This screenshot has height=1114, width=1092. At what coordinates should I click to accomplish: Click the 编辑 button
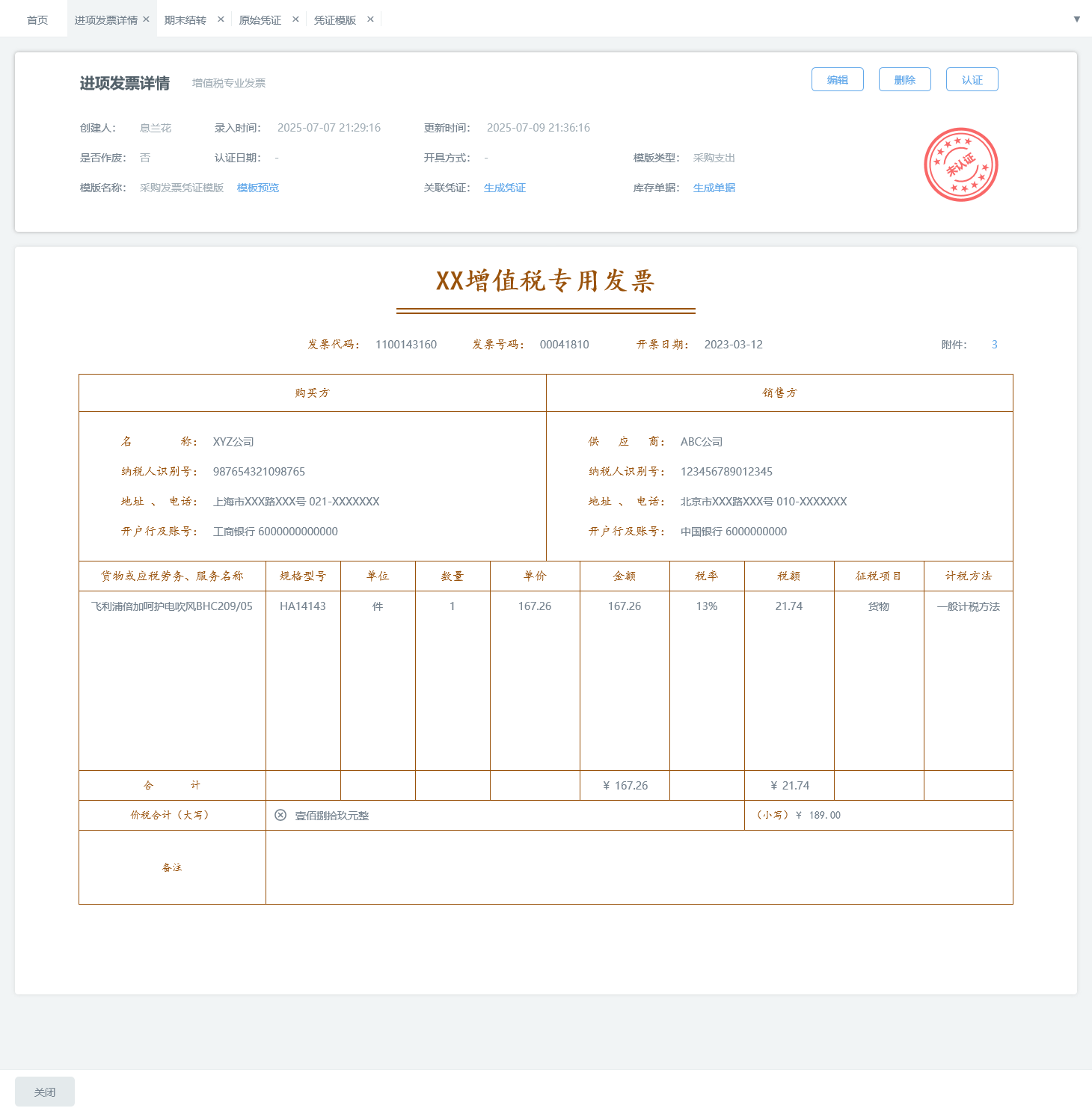tap(838, 79)
